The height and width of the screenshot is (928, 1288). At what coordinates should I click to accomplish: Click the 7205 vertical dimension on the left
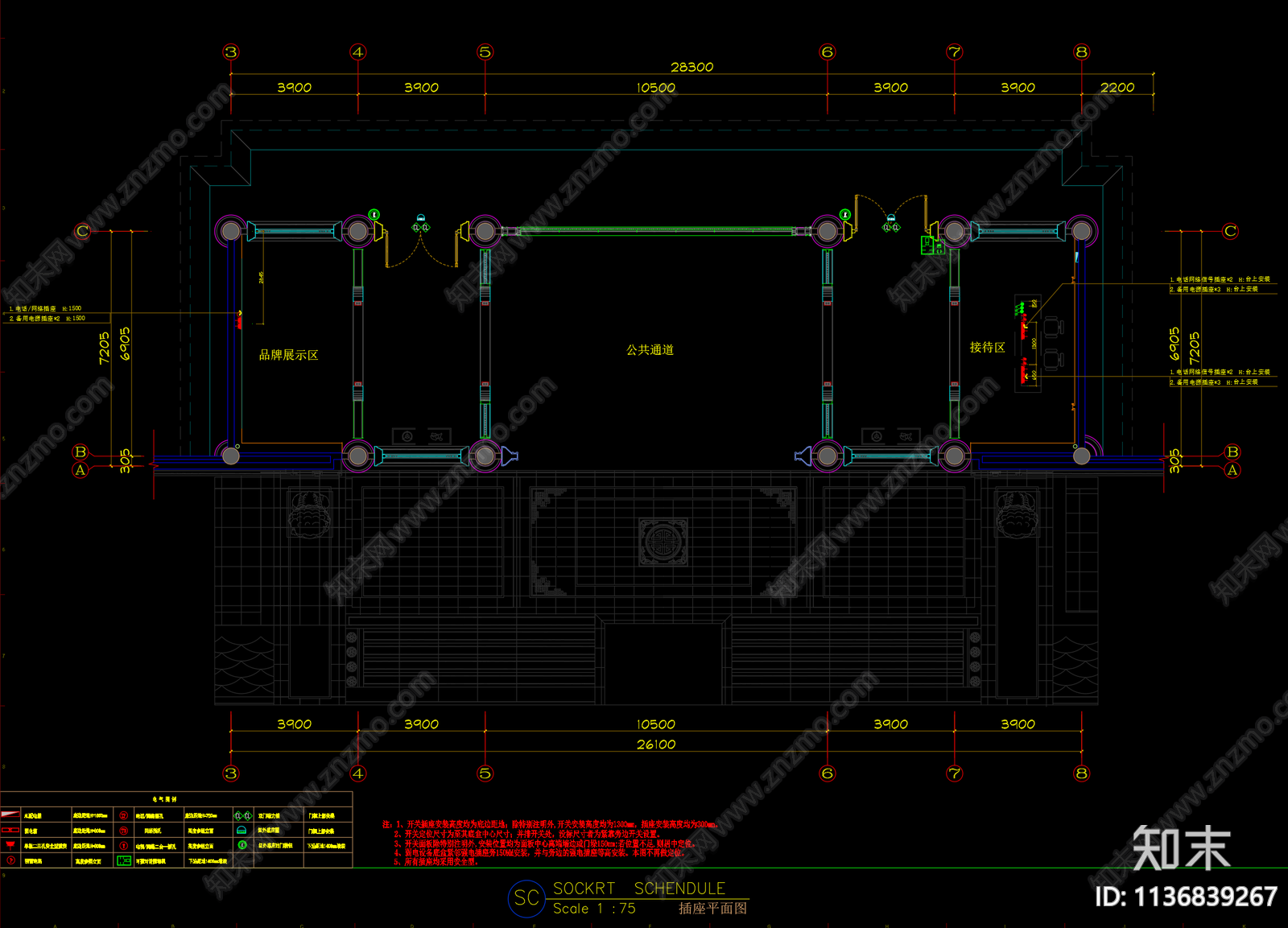point(104,348)
